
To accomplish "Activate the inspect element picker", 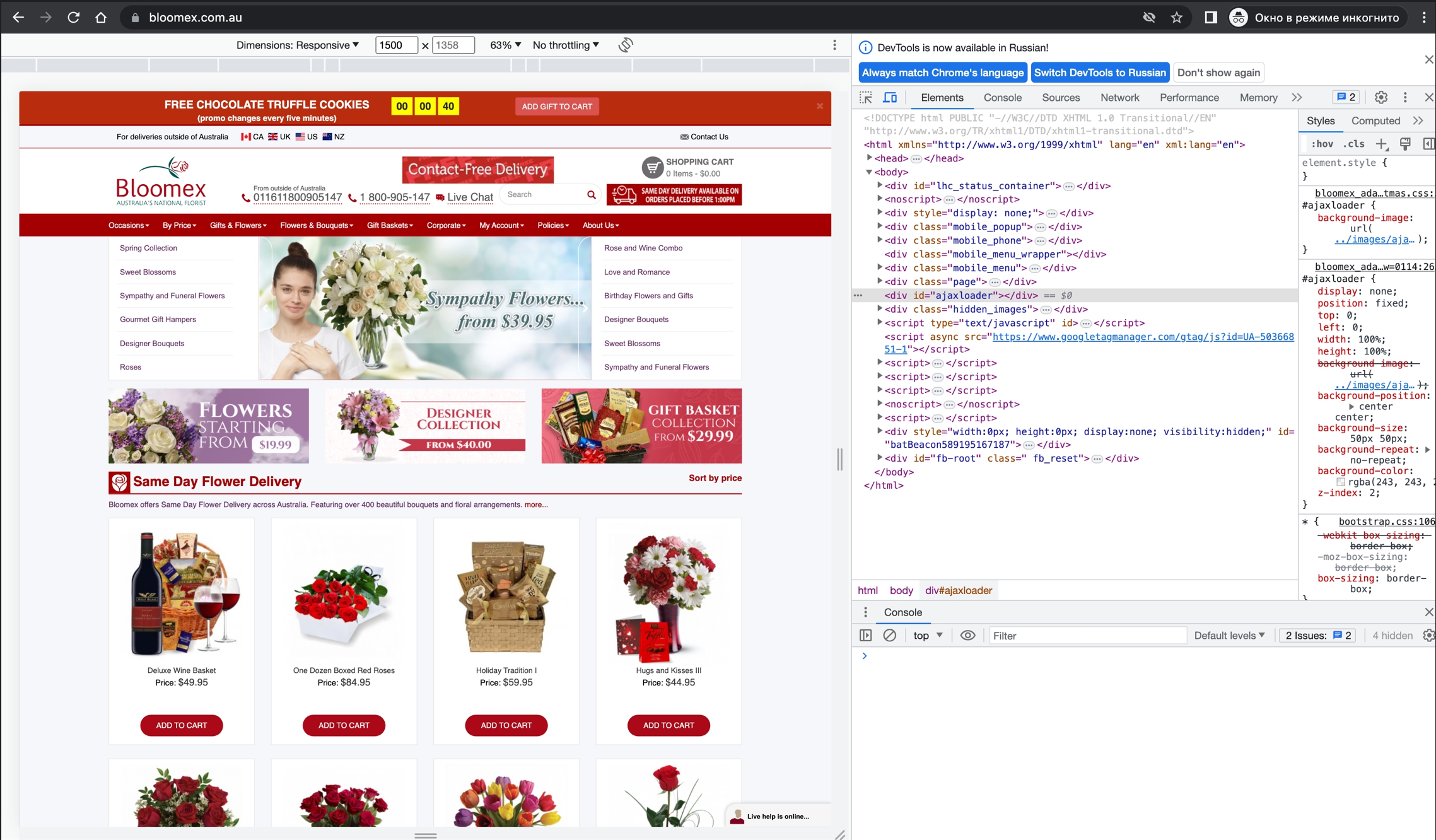I will coord(866,98).
